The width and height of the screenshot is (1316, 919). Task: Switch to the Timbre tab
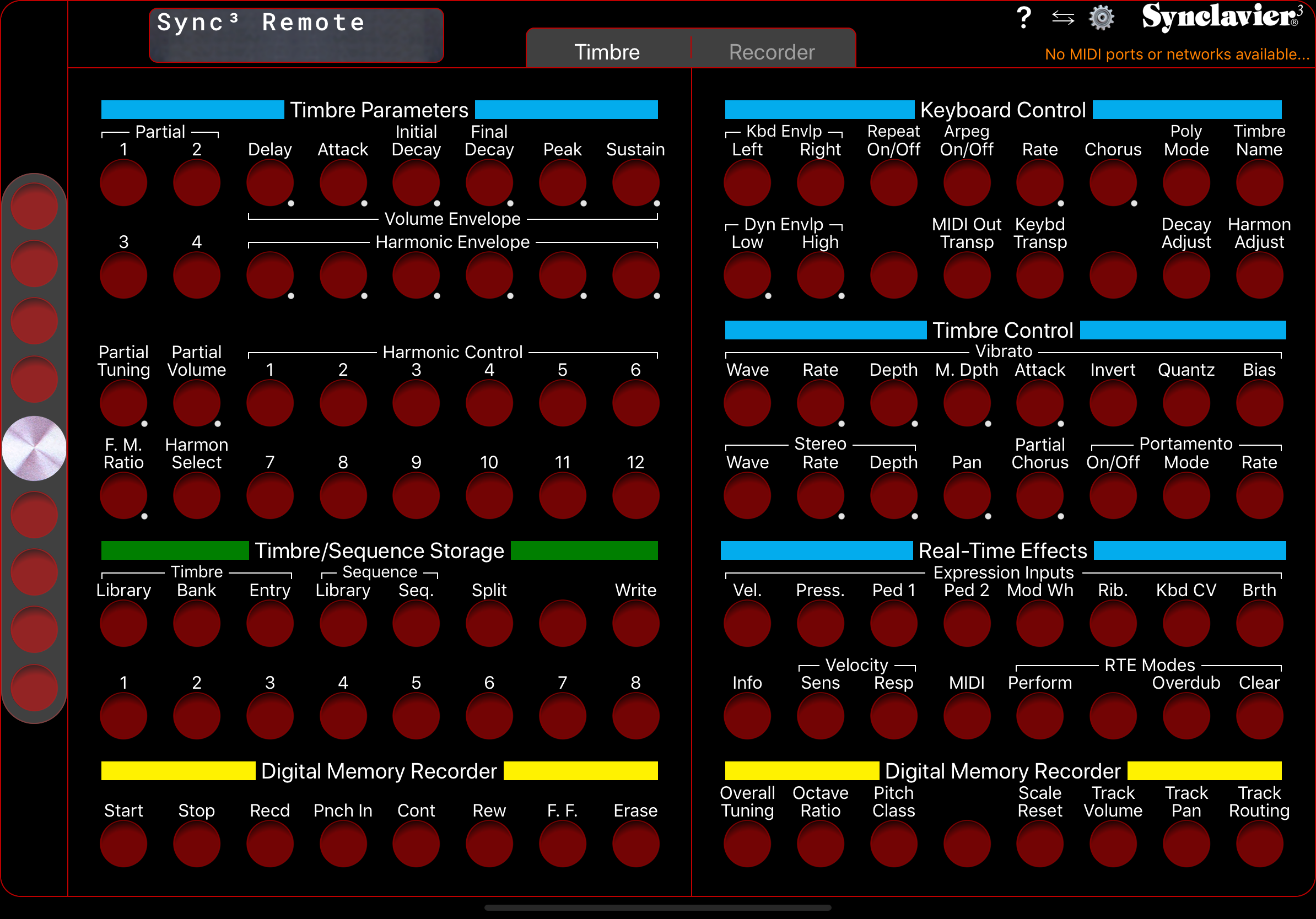[x=607, y=52]
